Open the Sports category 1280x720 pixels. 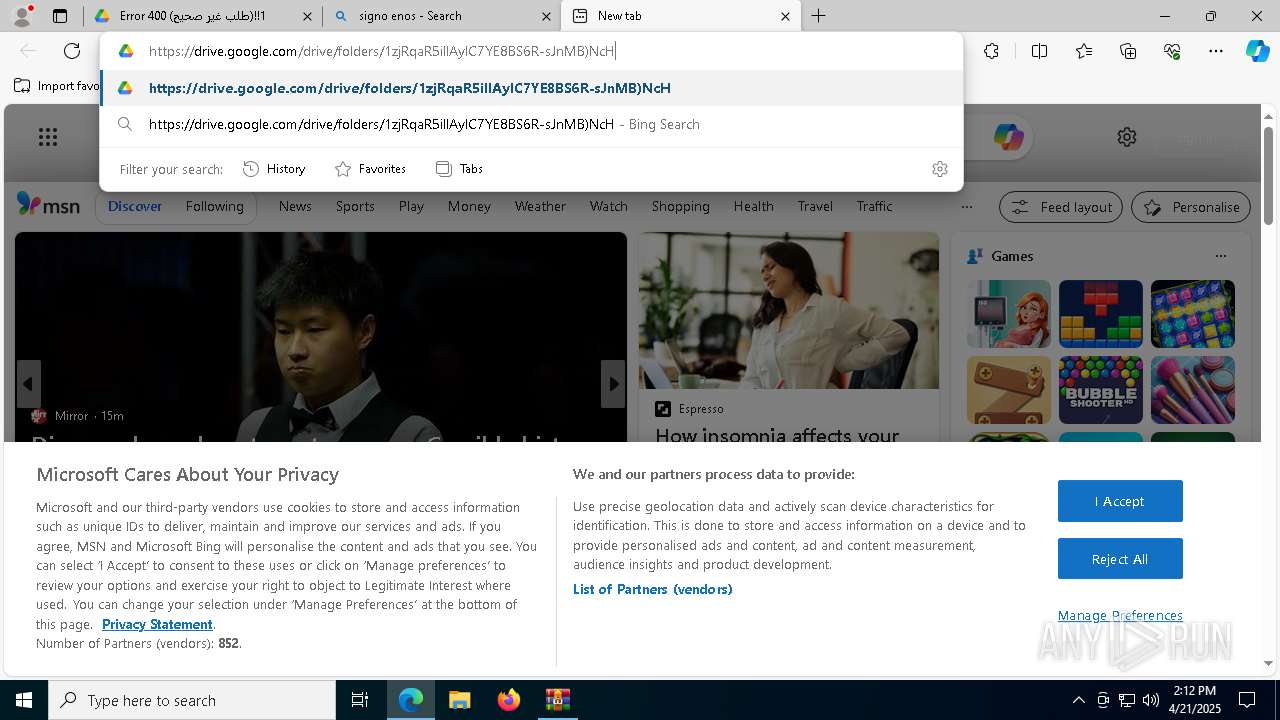click(x=355, y=206)
